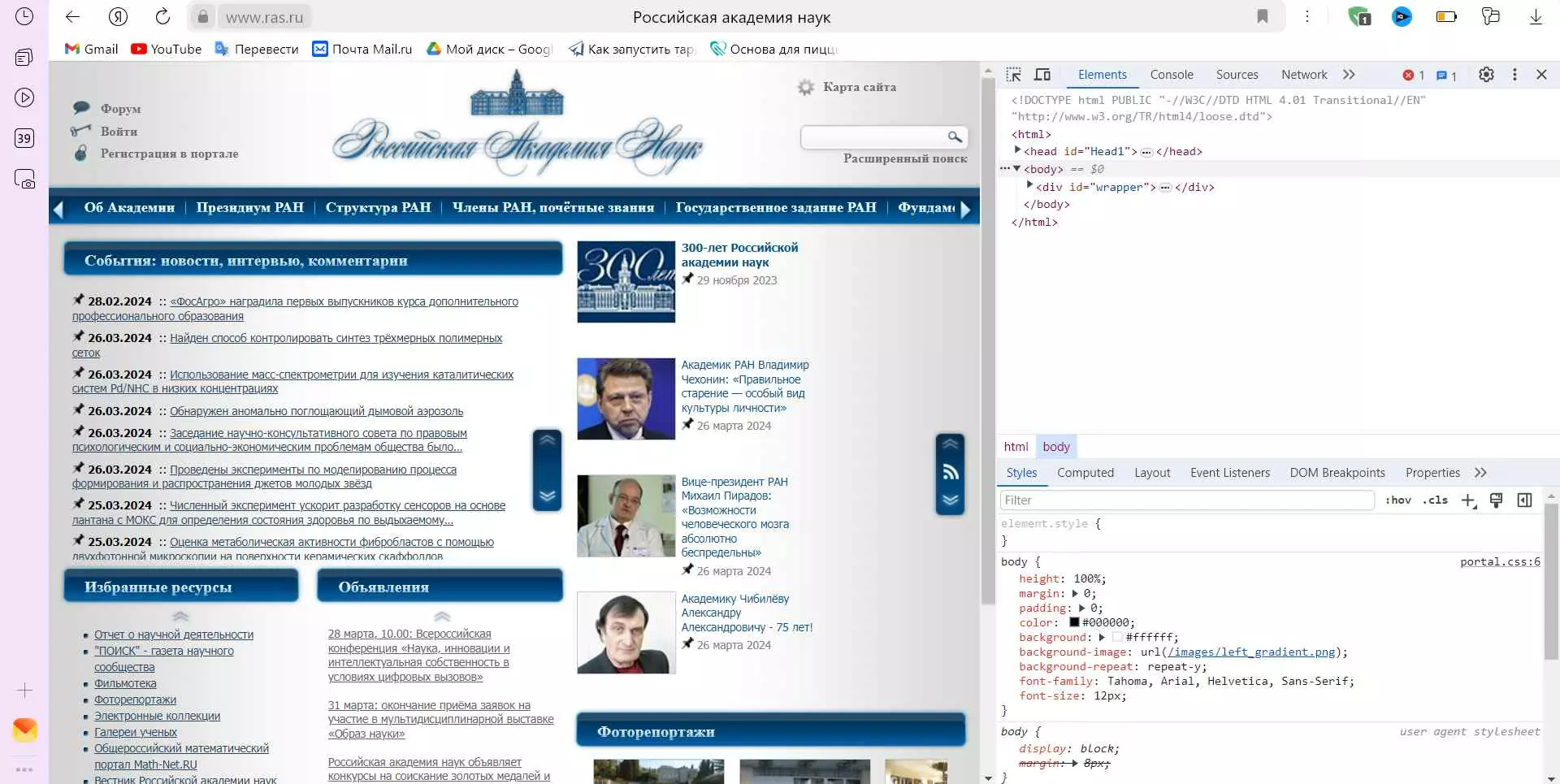Open browser downloads icon
1560x784 pixels.
coord(1536,17)
